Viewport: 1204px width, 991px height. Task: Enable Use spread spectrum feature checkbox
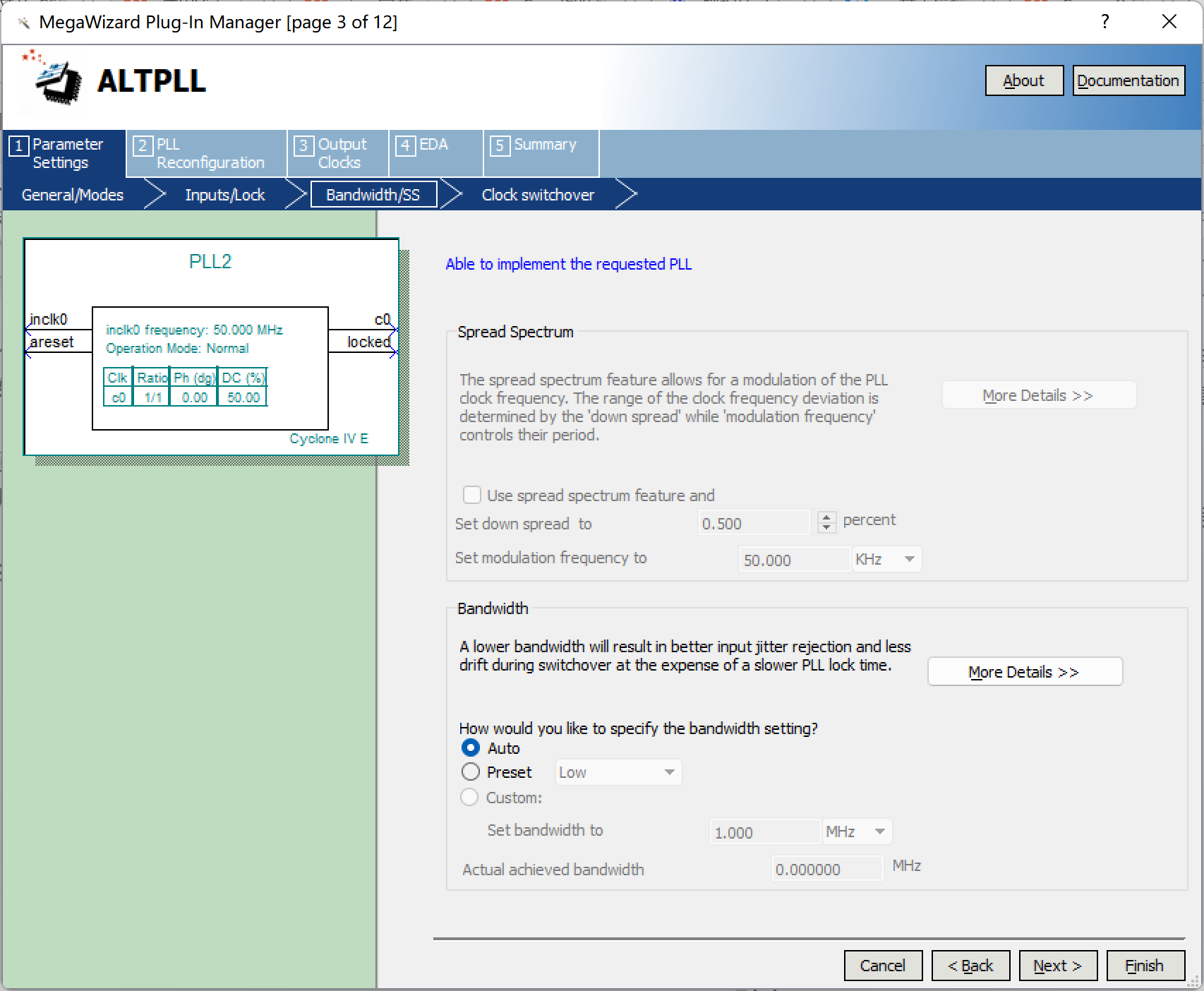point(471,495)
